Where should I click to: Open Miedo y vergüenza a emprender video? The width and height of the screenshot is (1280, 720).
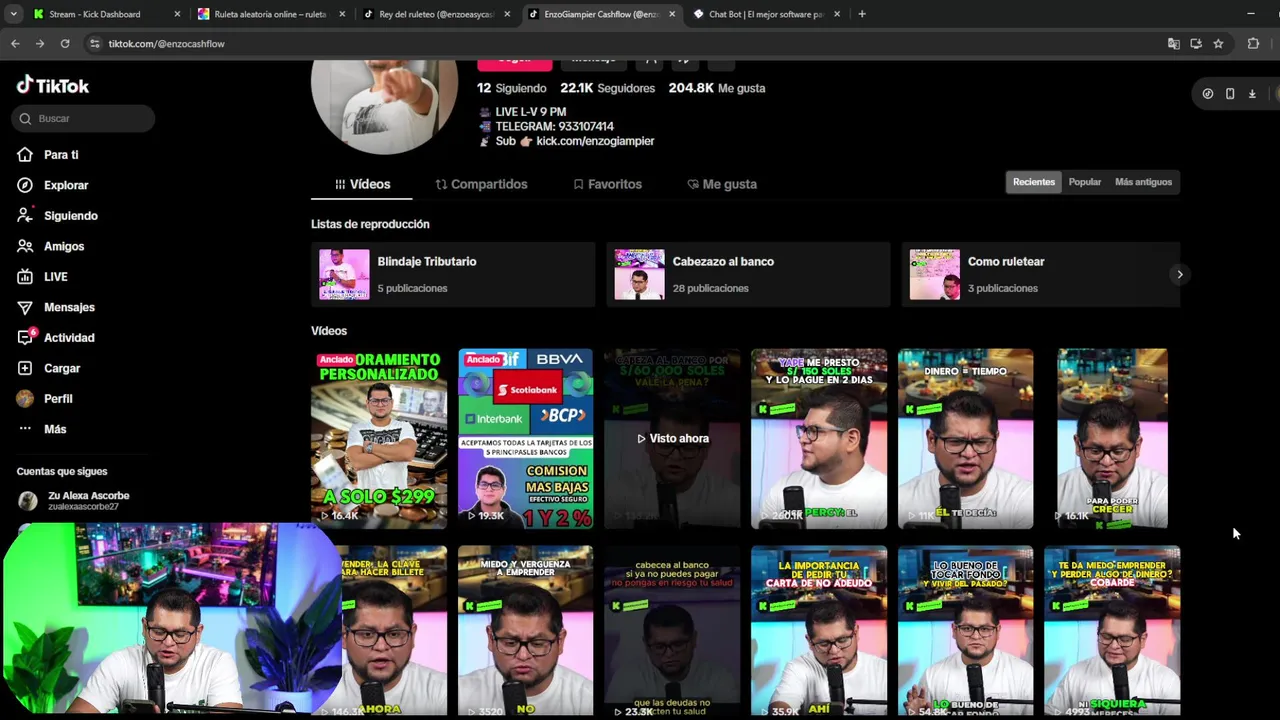point(525,631)
